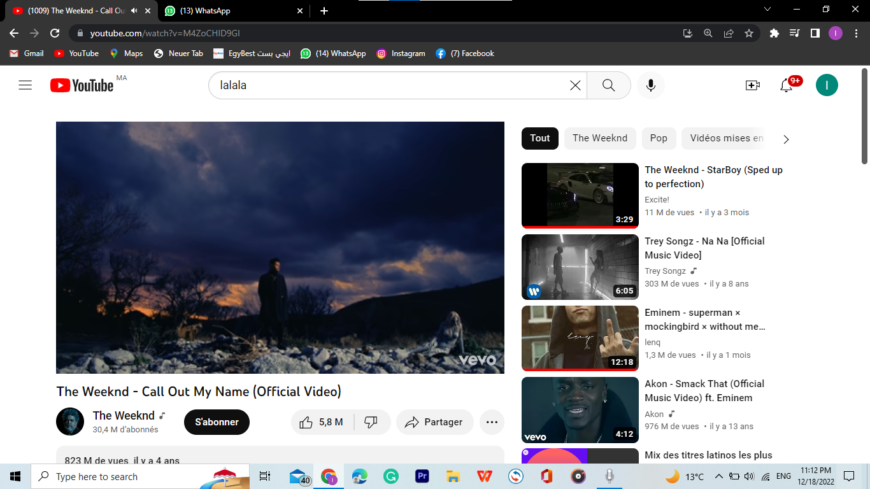Image resolution: width=870 pixels, height=489 pixels.
Task: Open a new browser tab
Action: coord(324,11)
